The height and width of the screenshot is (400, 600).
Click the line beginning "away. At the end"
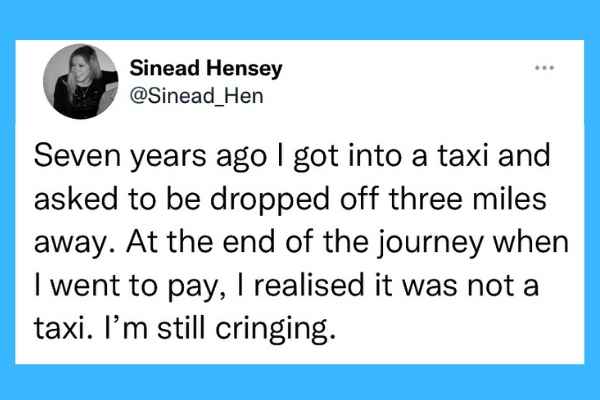(x=301, y=243)
